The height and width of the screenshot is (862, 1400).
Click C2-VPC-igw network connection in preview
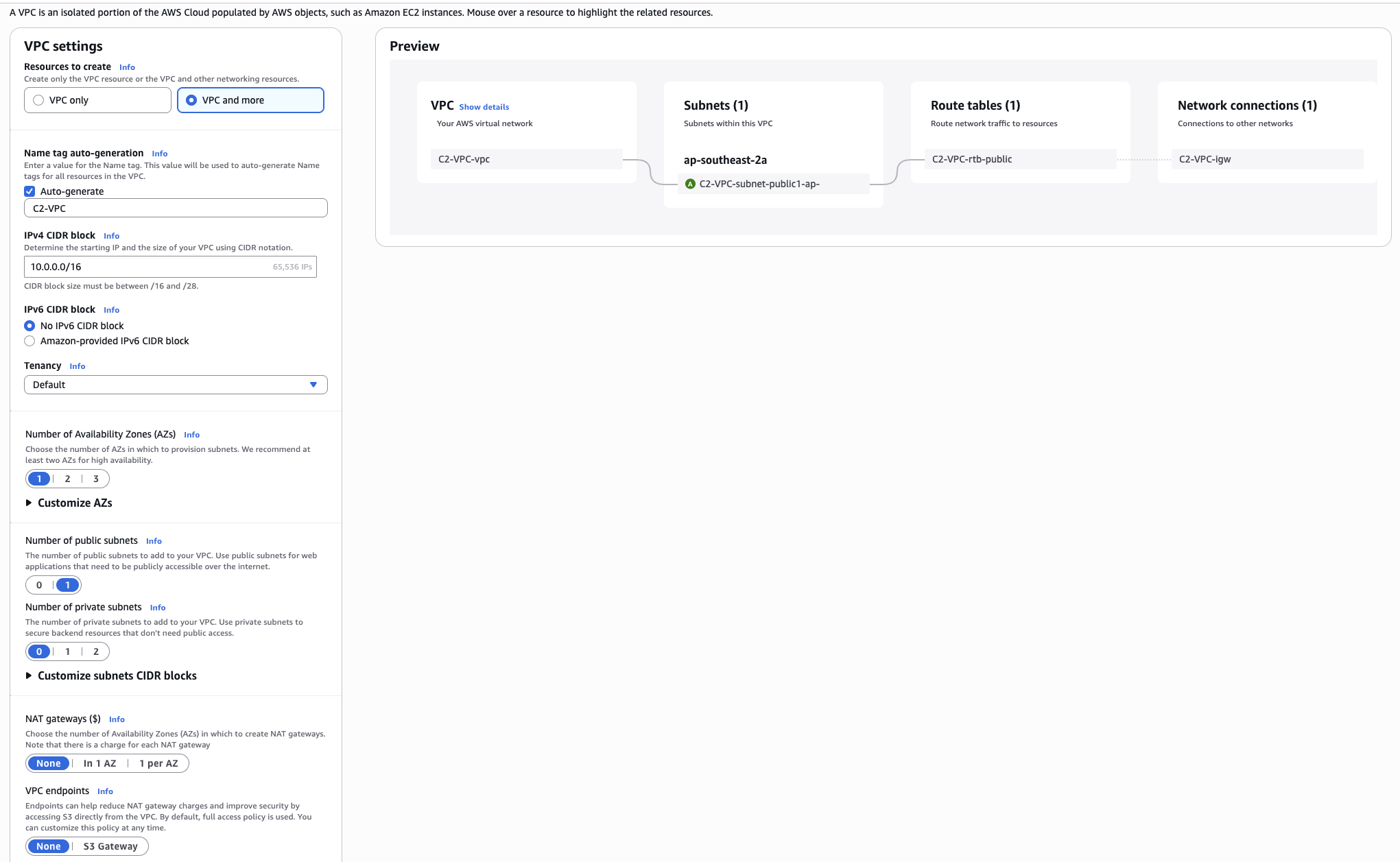pos(1268,159)
